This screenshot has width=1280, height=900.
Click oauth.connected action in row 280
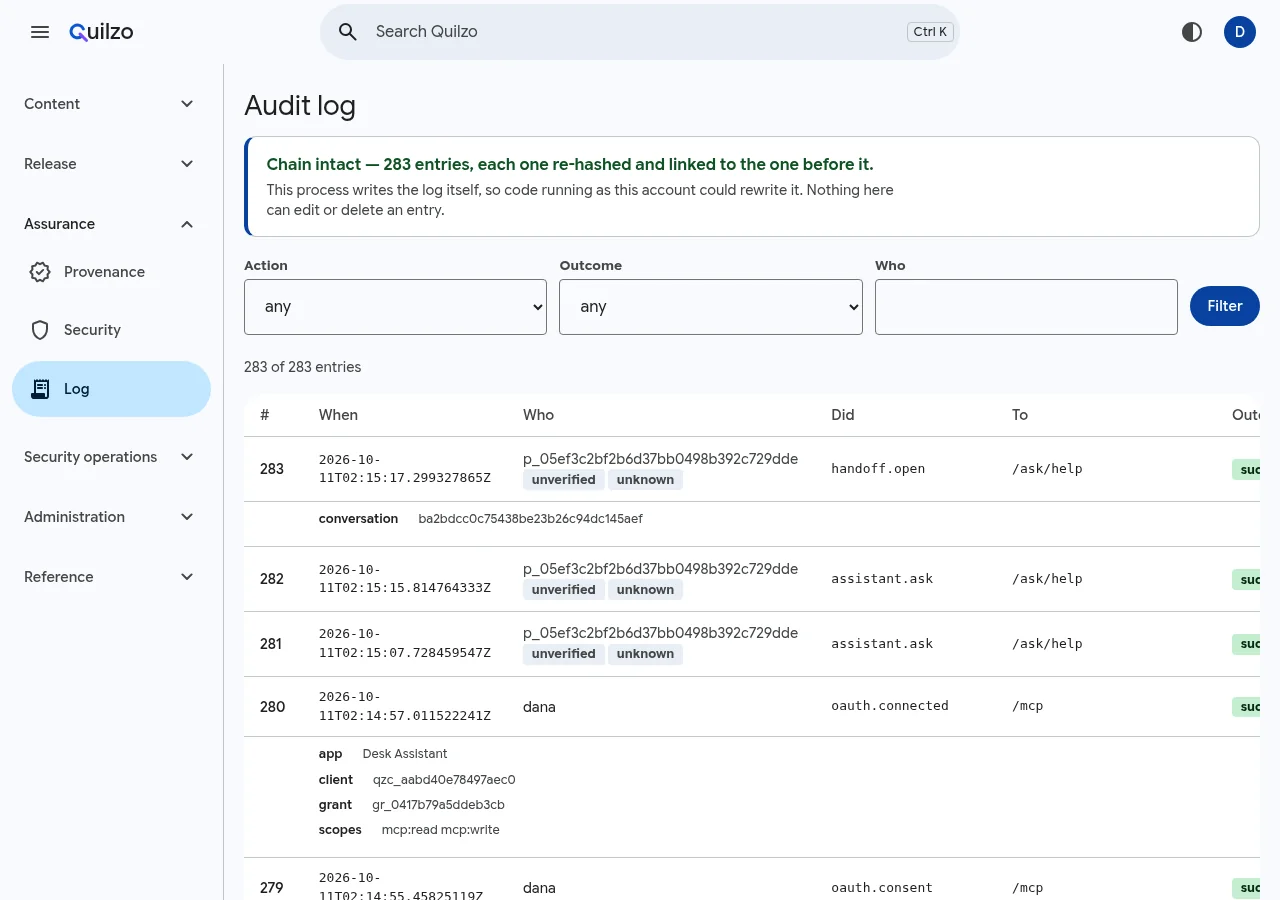coord(890,706)
